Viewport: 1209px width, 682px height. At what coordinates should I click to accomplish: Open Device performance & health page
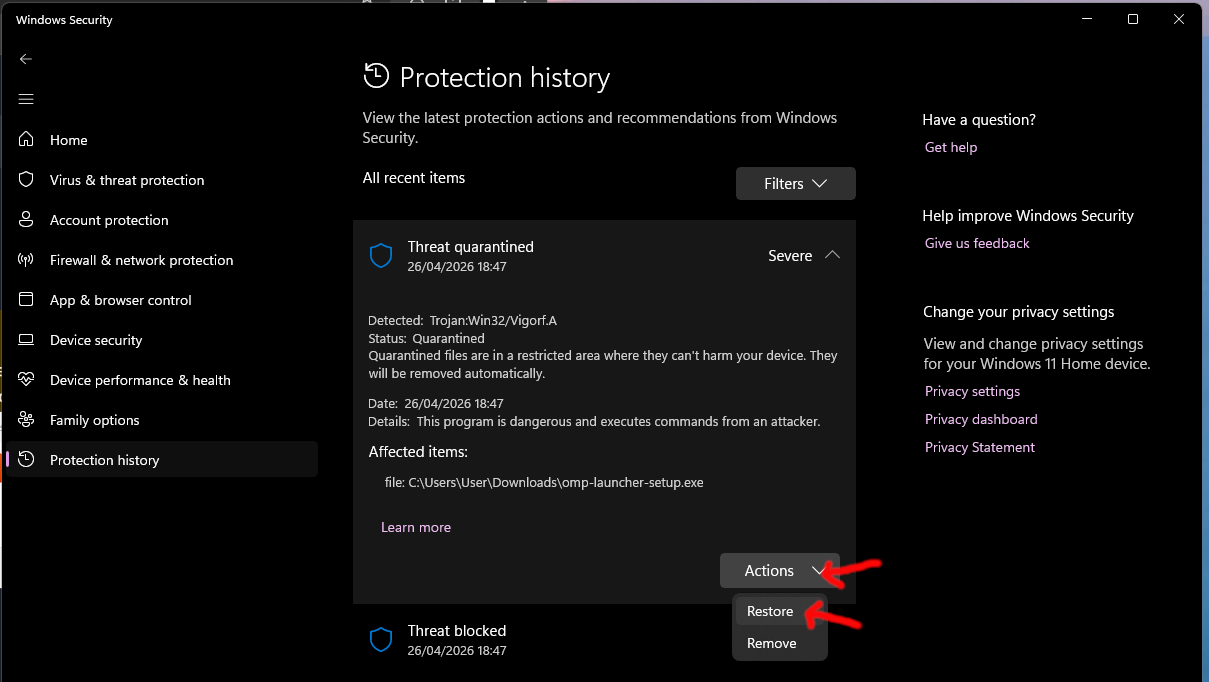click(162, 380)
